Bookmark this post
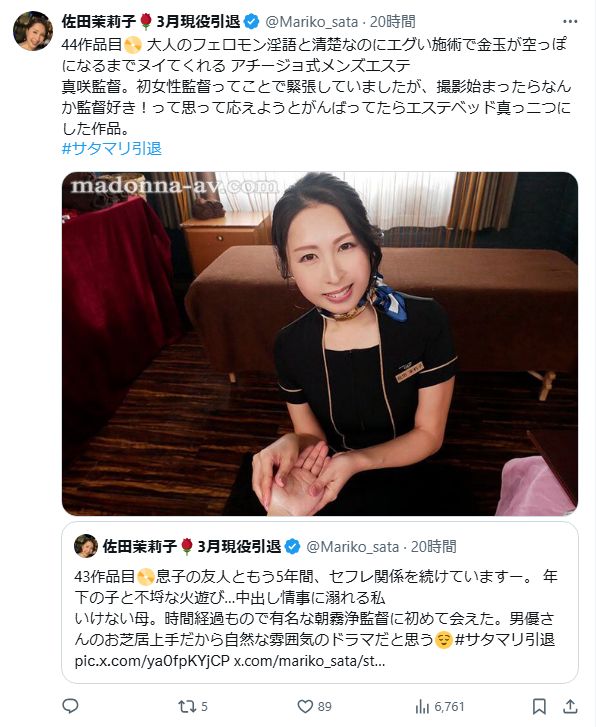Screen dimensions: 596x727 tap(539, 707)
